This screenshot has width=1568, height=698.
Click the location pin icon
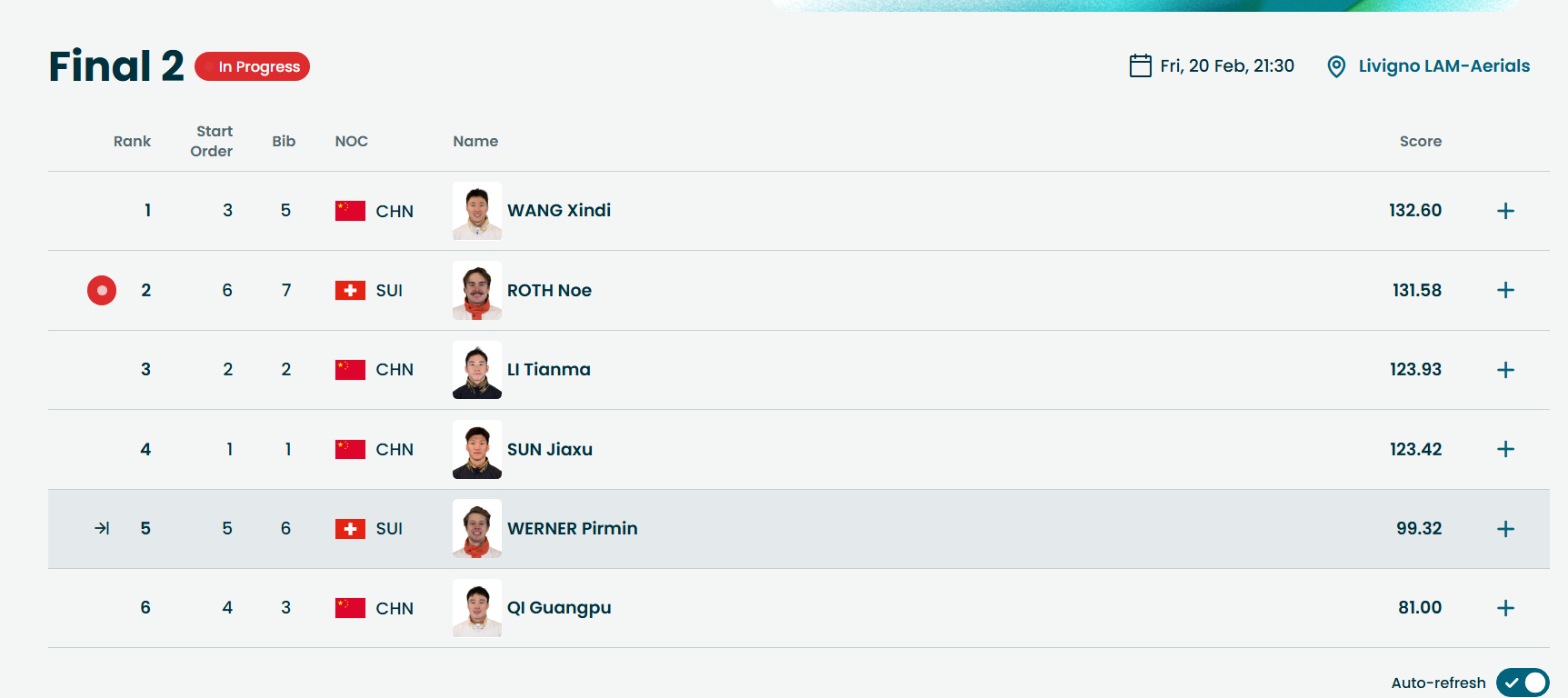point(1336,66)
